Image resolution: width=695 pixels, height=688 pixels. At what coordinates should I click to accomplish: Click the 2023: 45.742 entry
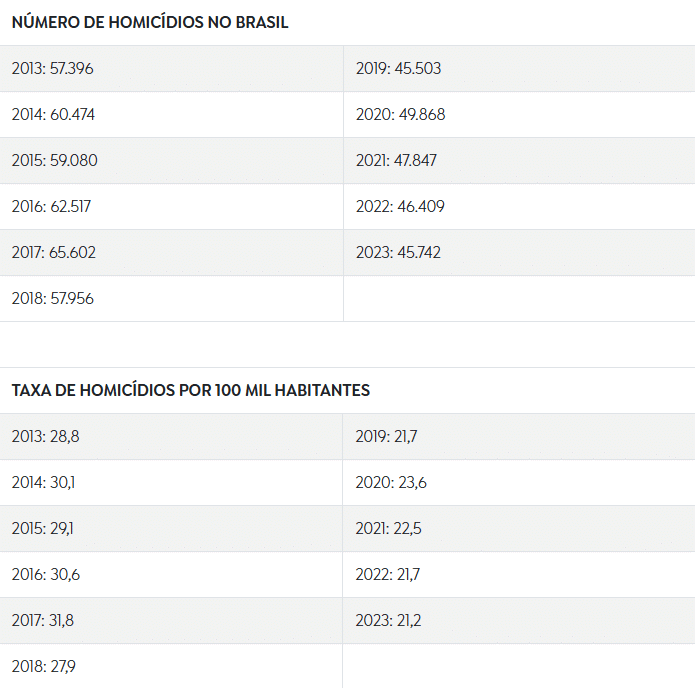click(519, 253)
